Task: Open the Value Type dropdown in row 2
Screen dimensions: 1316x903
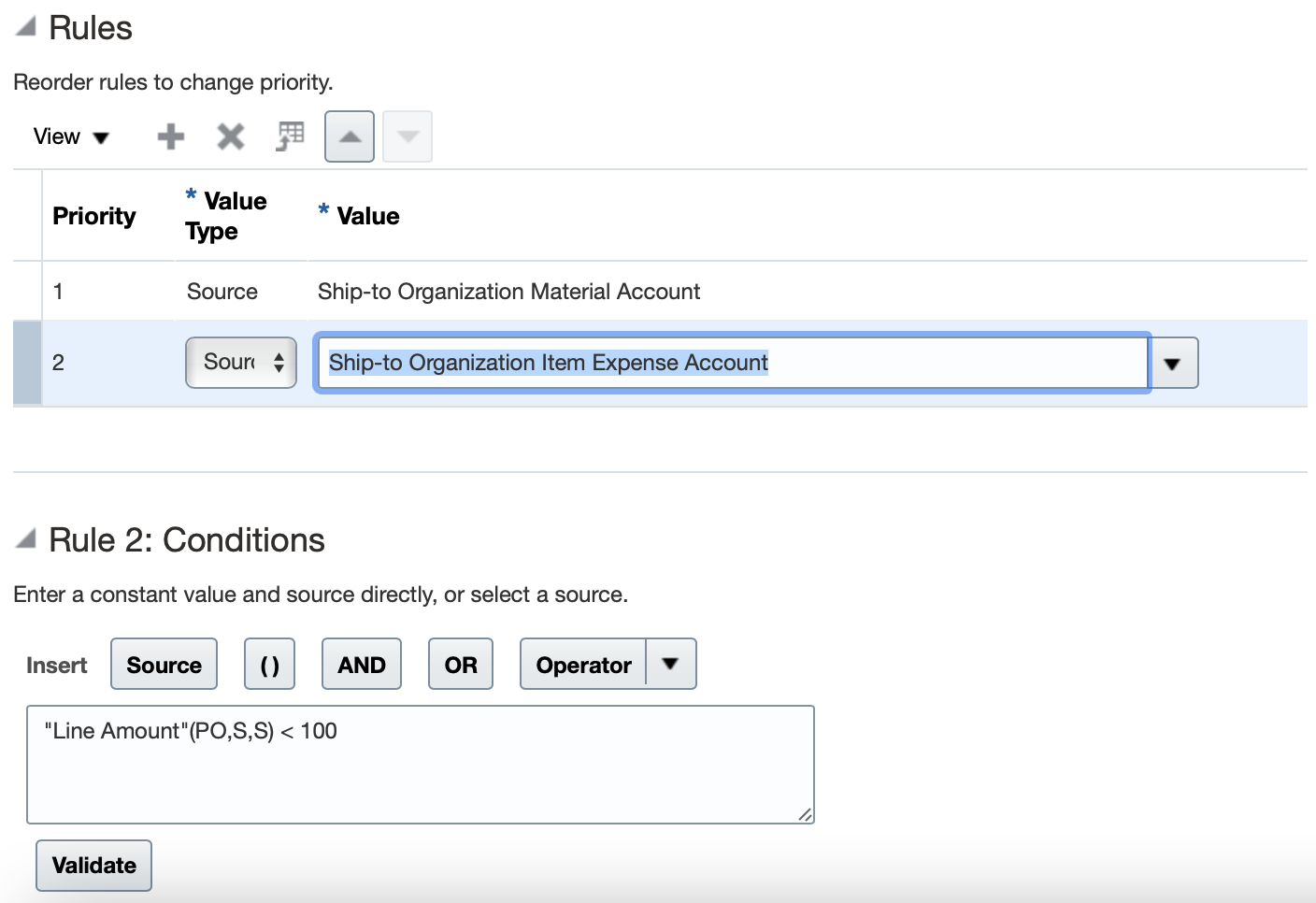Action: pos(241,363)
